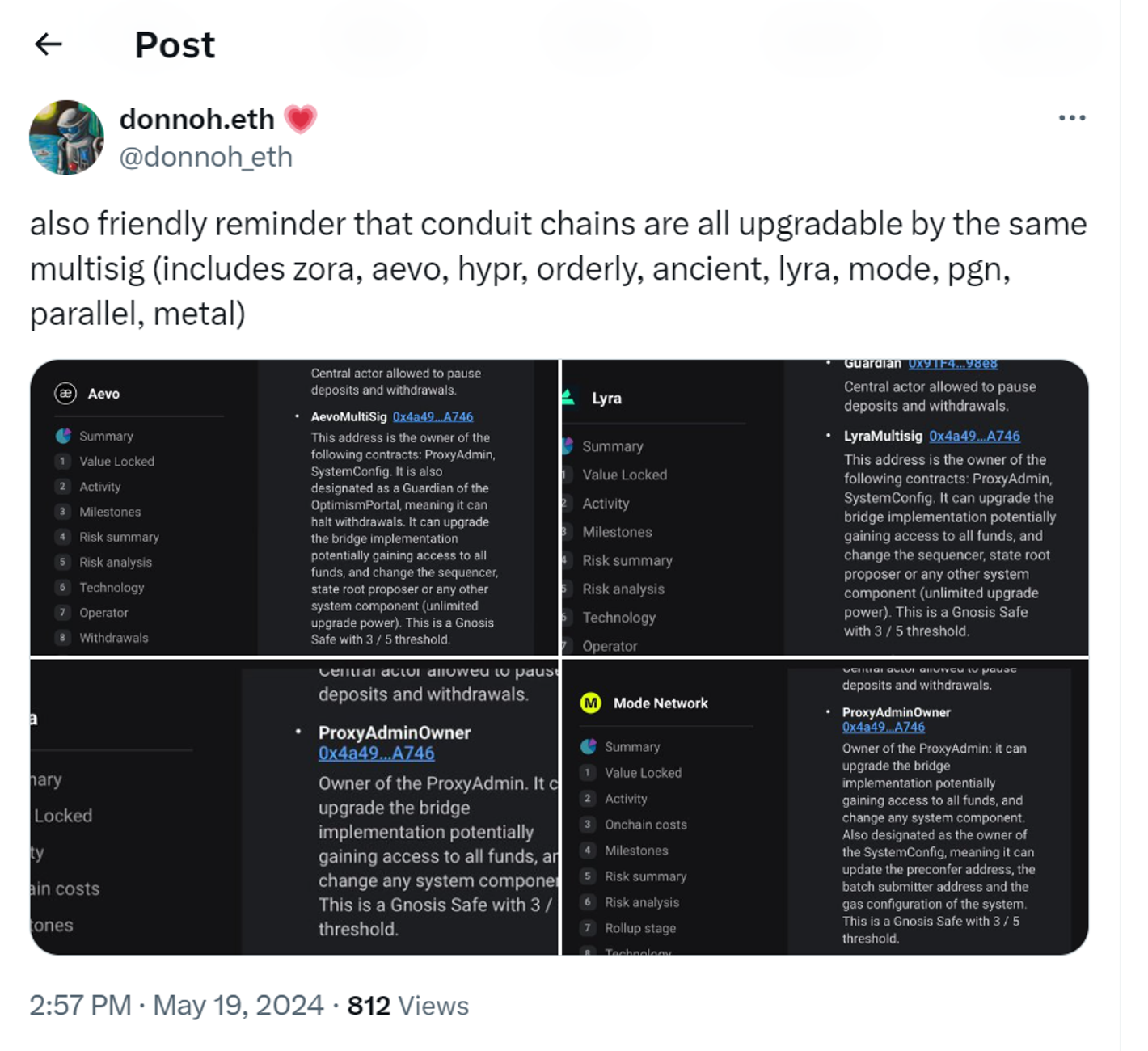Click Risk summary in Aevo sidebar

click(119, 537)
